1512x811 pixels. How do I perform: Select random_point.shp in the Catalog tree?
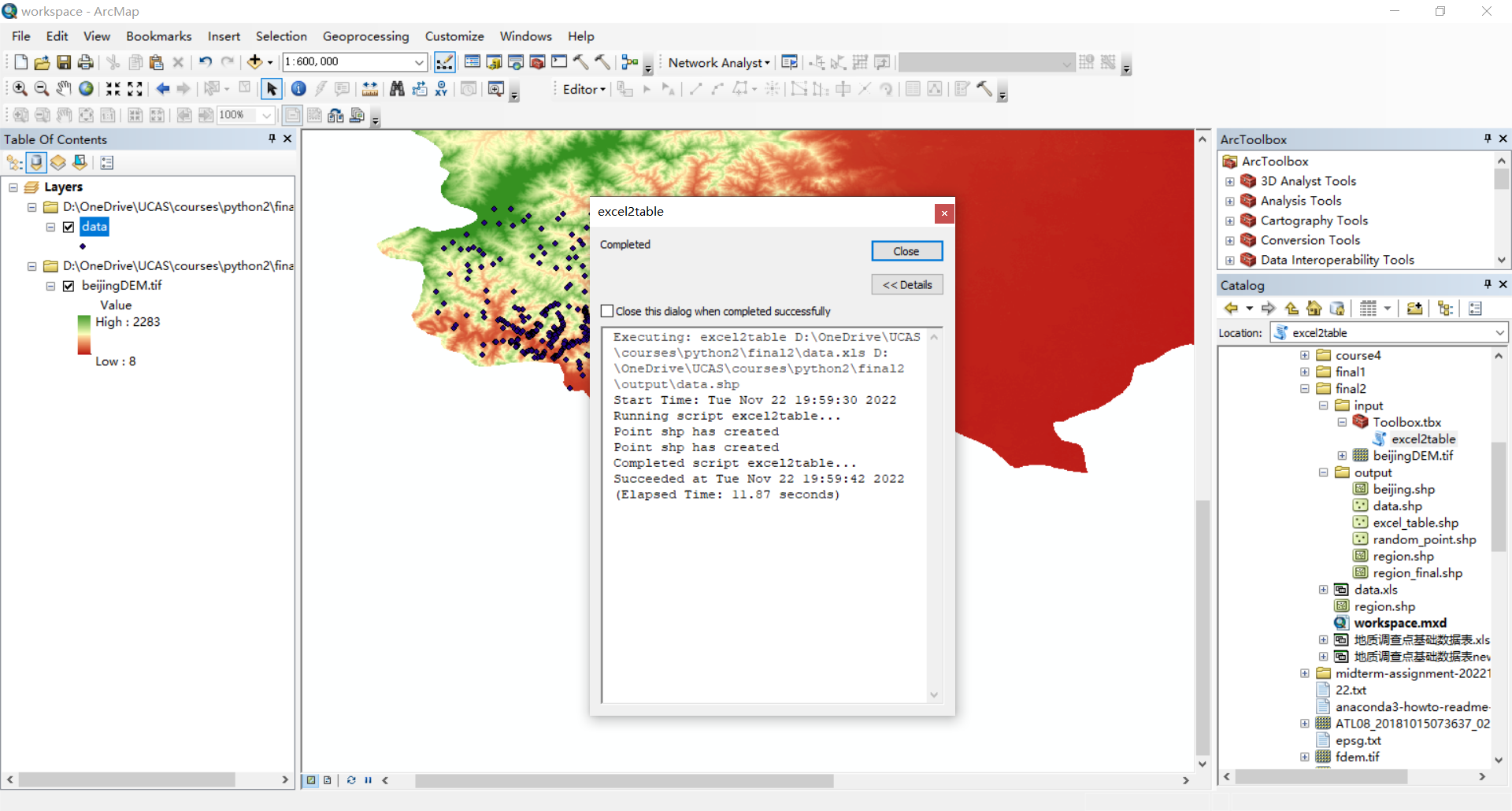click(x=1424, y=539)
